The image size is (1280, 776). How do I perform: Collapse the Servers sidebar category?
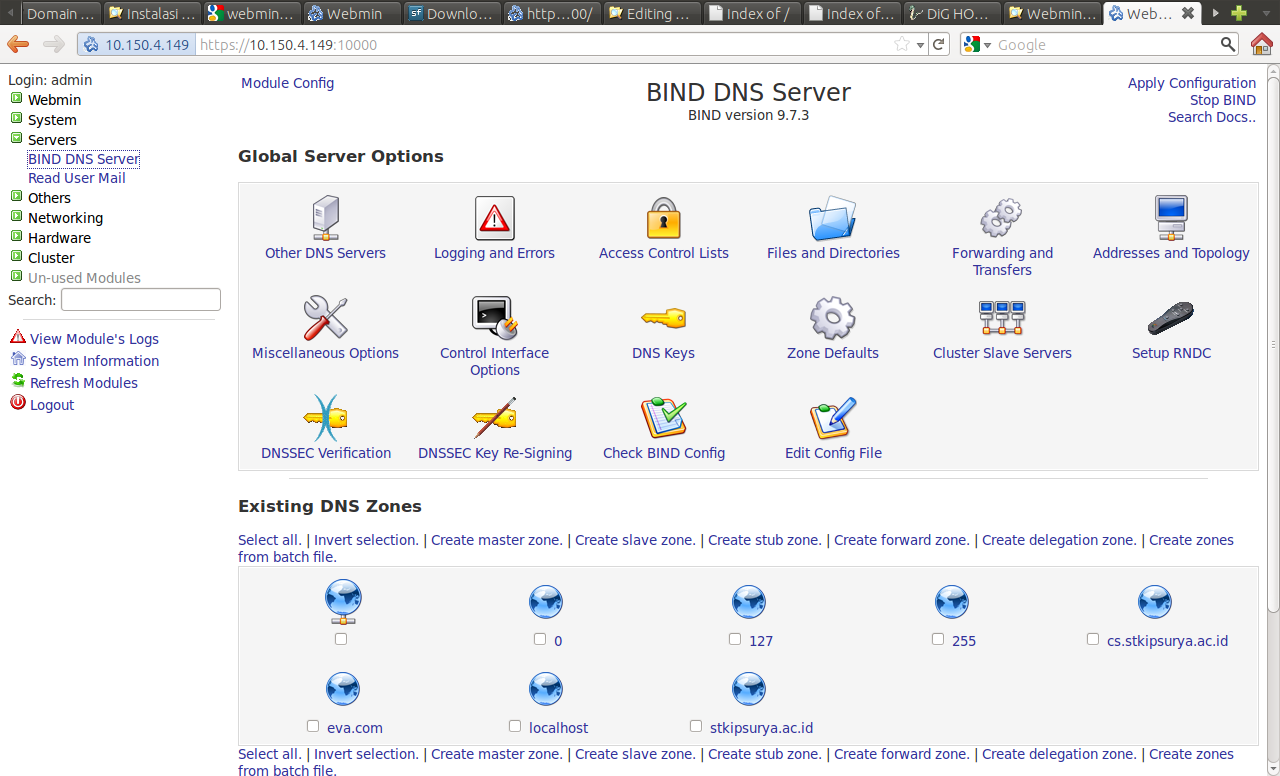point(16,139)
